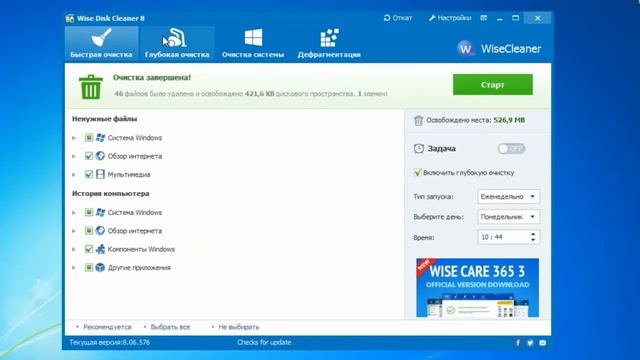Click trash icon beside Освобождено места
The image size is (640, 360).
point(418,120)
